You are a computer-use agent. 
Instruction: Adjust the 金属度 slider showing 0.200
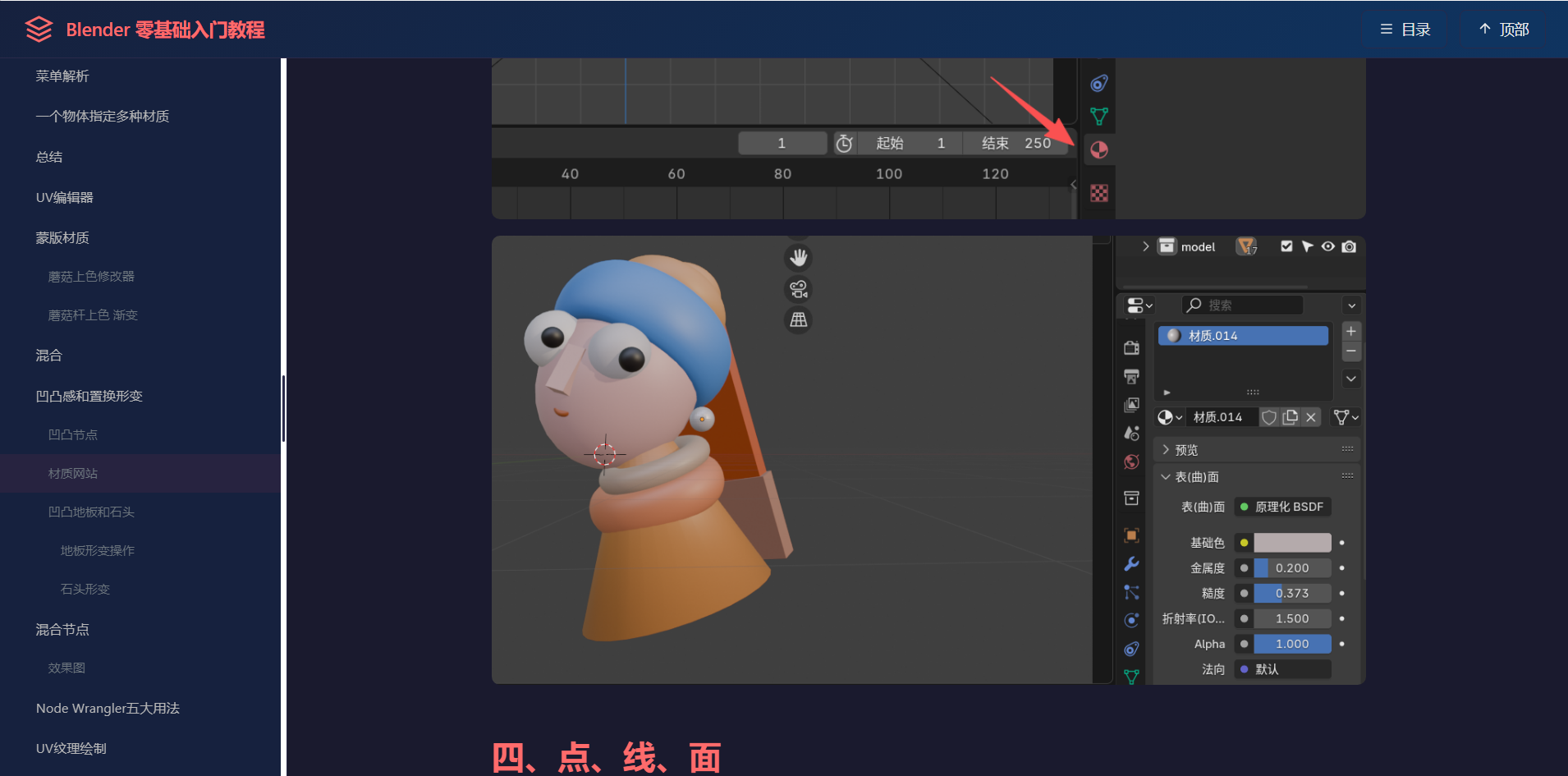click(1292, 568)
